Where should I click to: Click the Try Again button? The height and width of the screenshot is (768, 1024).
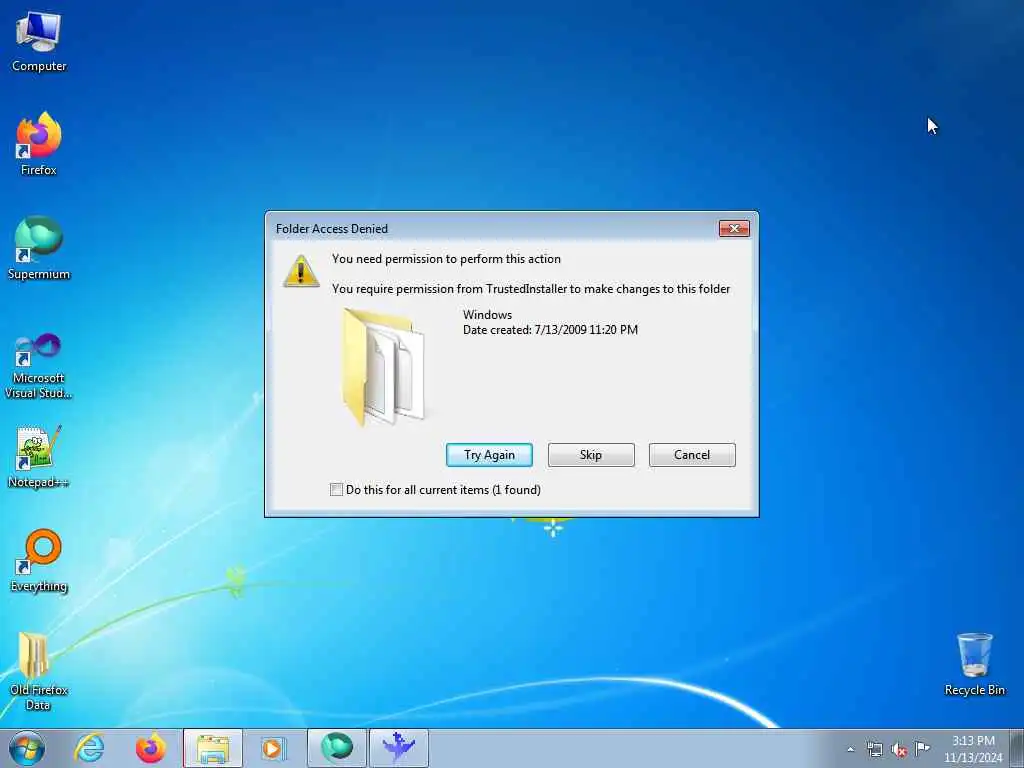pyautogui.click(x=489, y=455)
